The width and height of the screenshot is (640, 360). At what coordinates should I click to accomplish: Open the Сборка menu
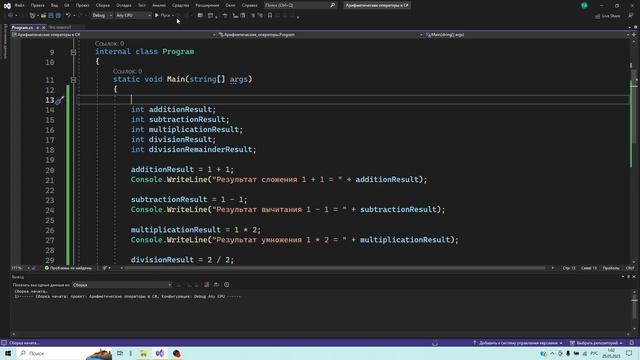coord(103,5)
